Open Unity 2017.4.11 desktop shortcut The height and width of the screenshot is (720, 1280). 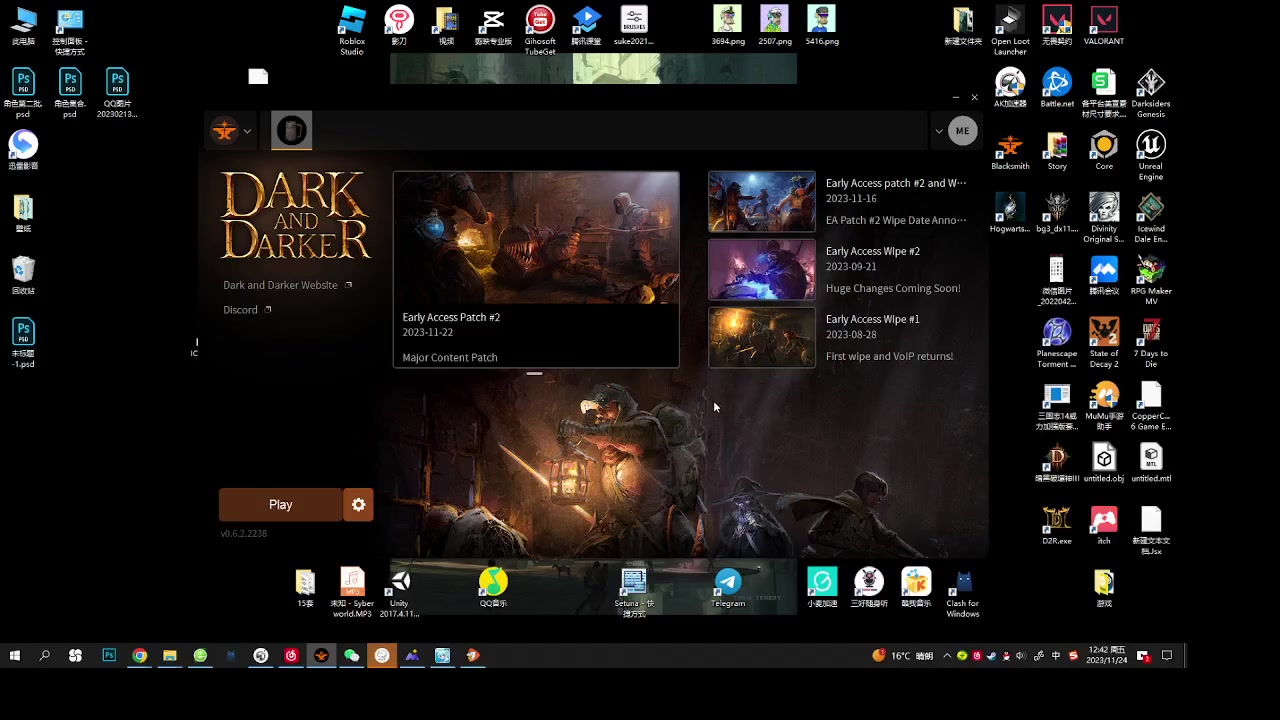click(399, 593)
